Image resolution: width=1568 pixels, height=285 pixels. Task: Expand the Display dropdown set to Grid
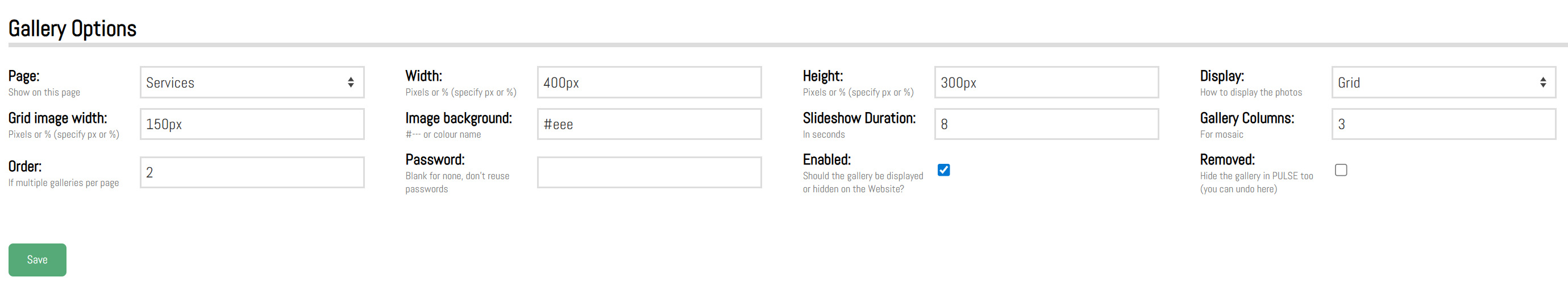(1442, 82)
